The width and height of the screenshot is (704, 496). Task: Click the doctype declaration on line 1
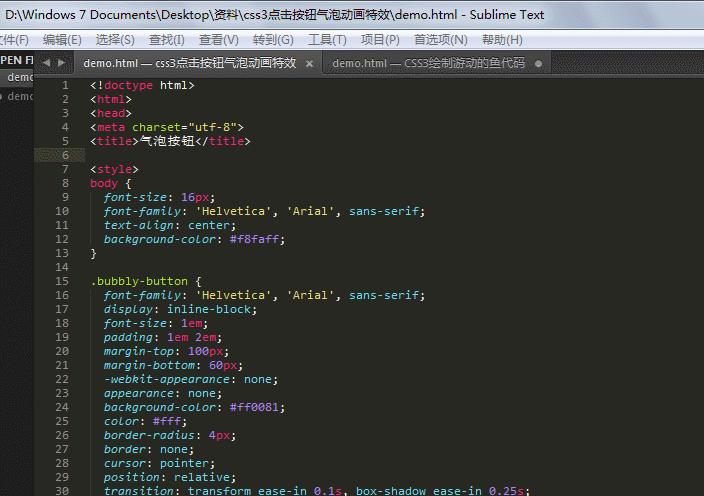click(142, 85)
